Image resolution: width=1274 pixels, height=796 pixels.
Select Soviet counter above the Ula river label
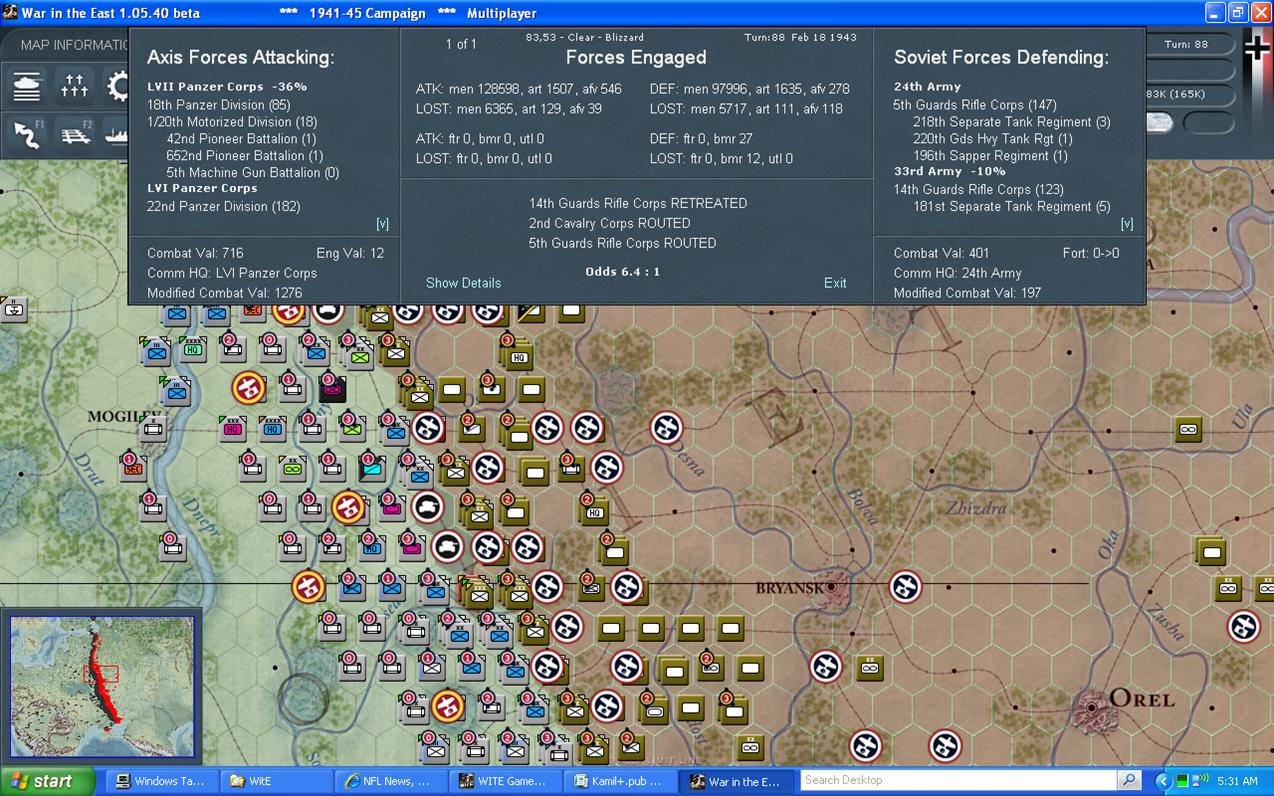pos(1188,429)
